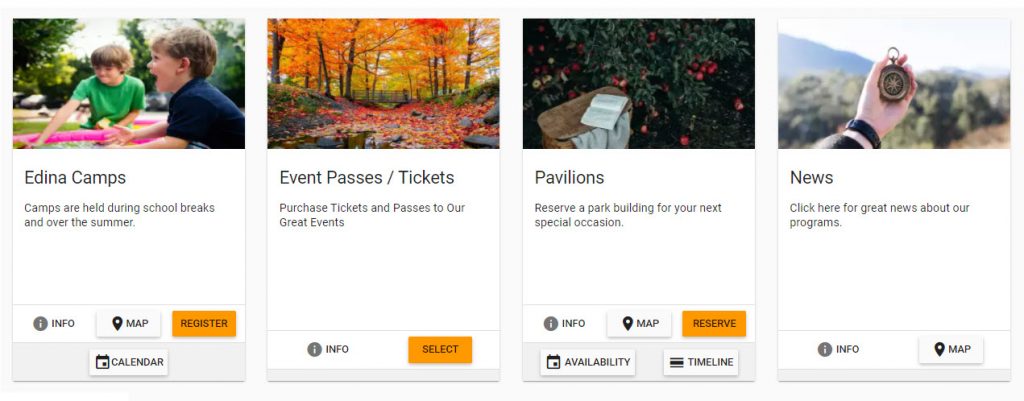Open the Event Passes / Tickets heading
This screenshot has height=401, width=1024.
pyautogui.click(x=367, y=178)
